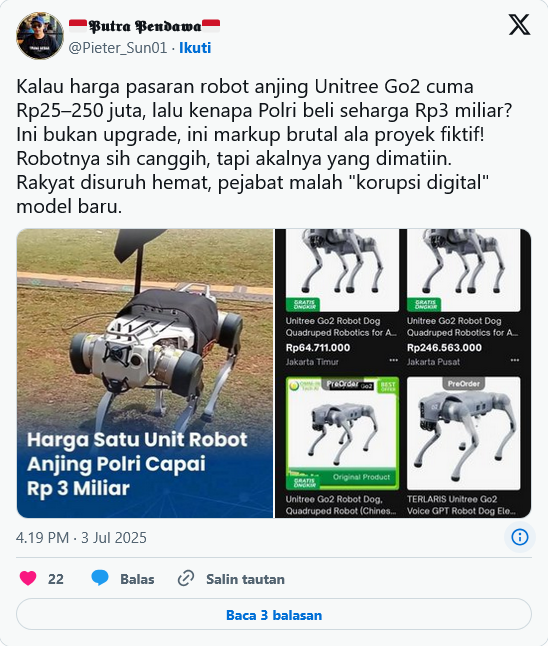Open Original Product PreOrder robot listing
This screenshot has width=548, height=646.
[x=342, y=447]
